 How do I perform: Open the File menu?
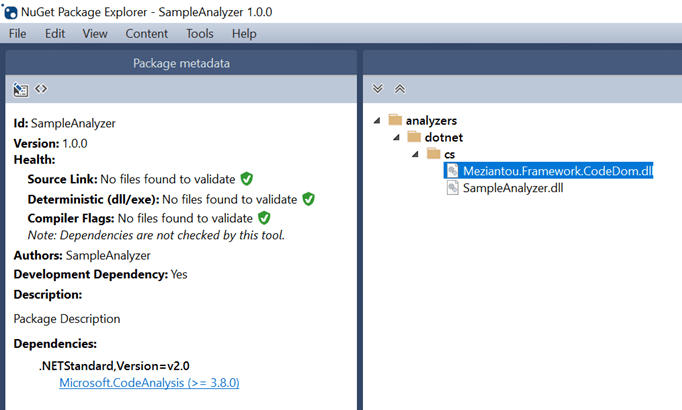(18, 34)
